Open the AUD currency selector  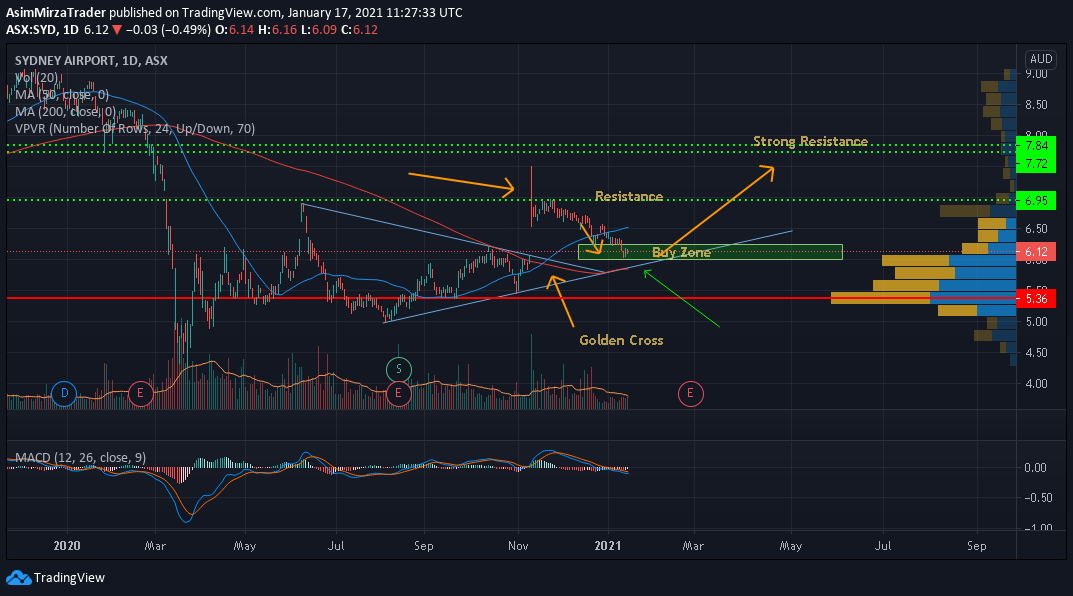tap(1041, 59)
